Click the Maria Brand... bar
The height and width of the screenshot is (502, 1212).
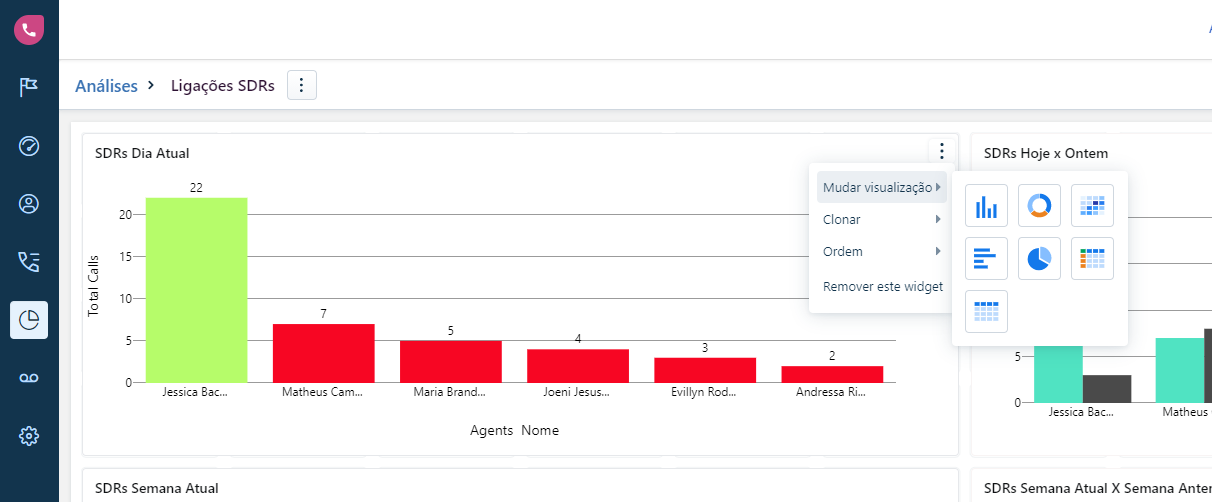pos(450,361)
